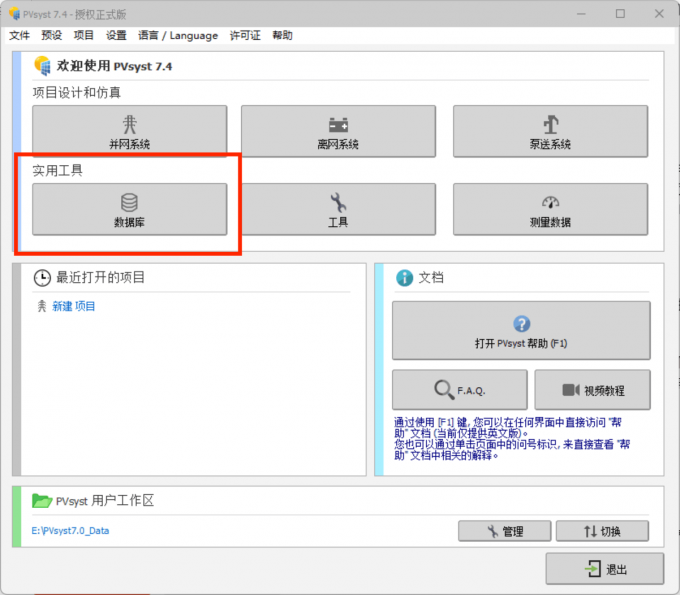Click the 打开 PVsyst 帮助 (F1) button
This screenshot has height=595, width=680.
[x=521, y=330]
